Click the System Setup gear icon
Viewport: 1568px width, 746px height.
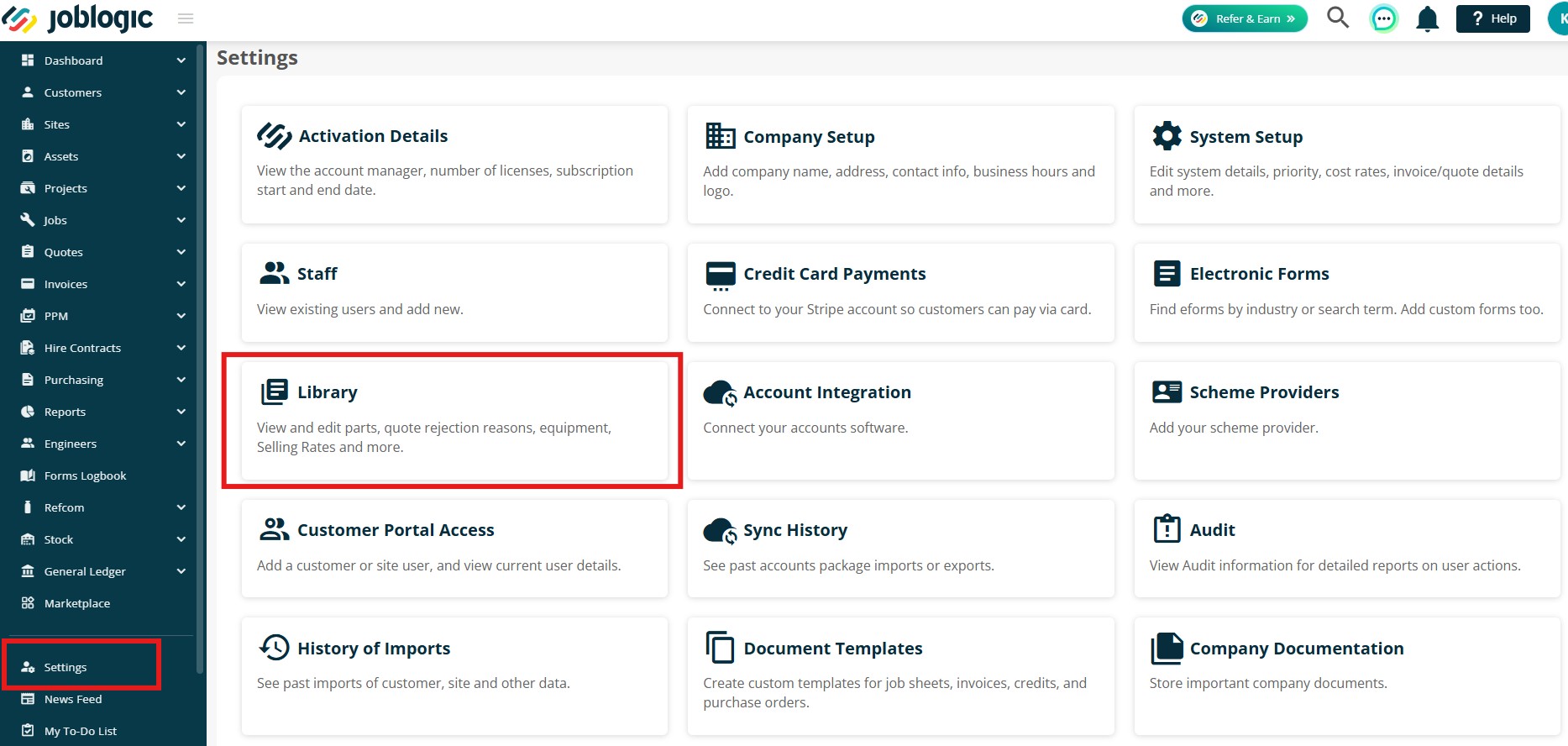1167,136
